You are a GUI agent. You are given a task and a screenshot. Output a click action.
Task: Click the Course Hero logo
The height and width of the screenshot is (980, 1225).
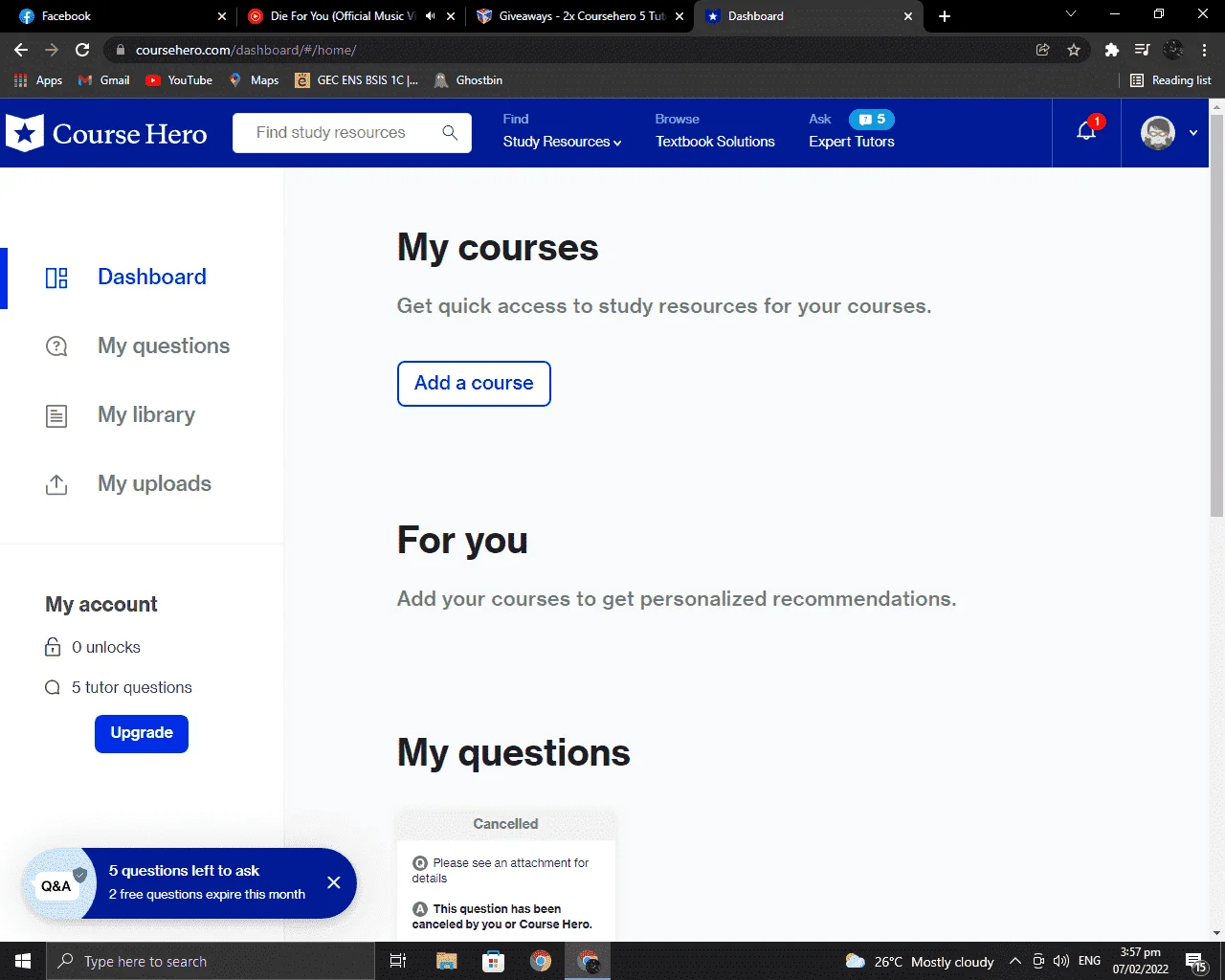pos(106,133)
